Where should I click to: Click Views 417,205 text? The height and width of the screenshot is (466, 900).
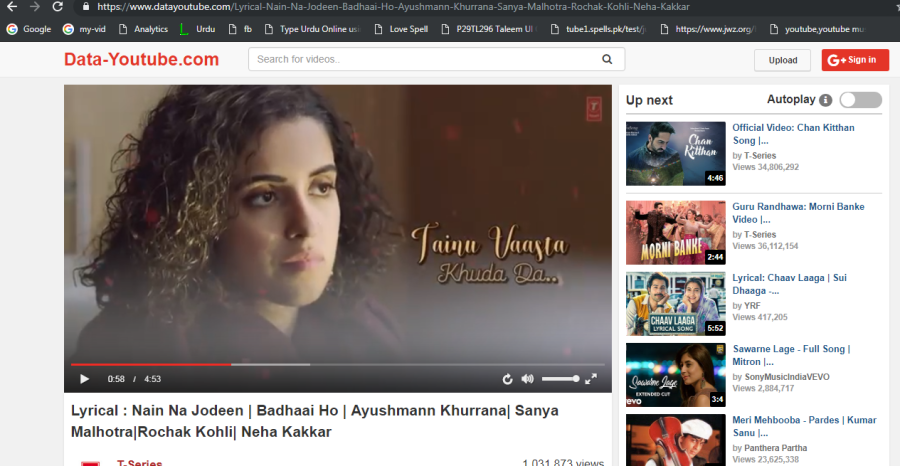tap(760, 317)
